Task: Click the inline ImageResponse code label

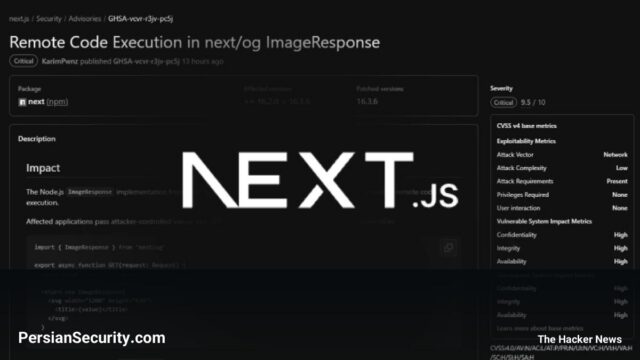Action: coord(90,192)
